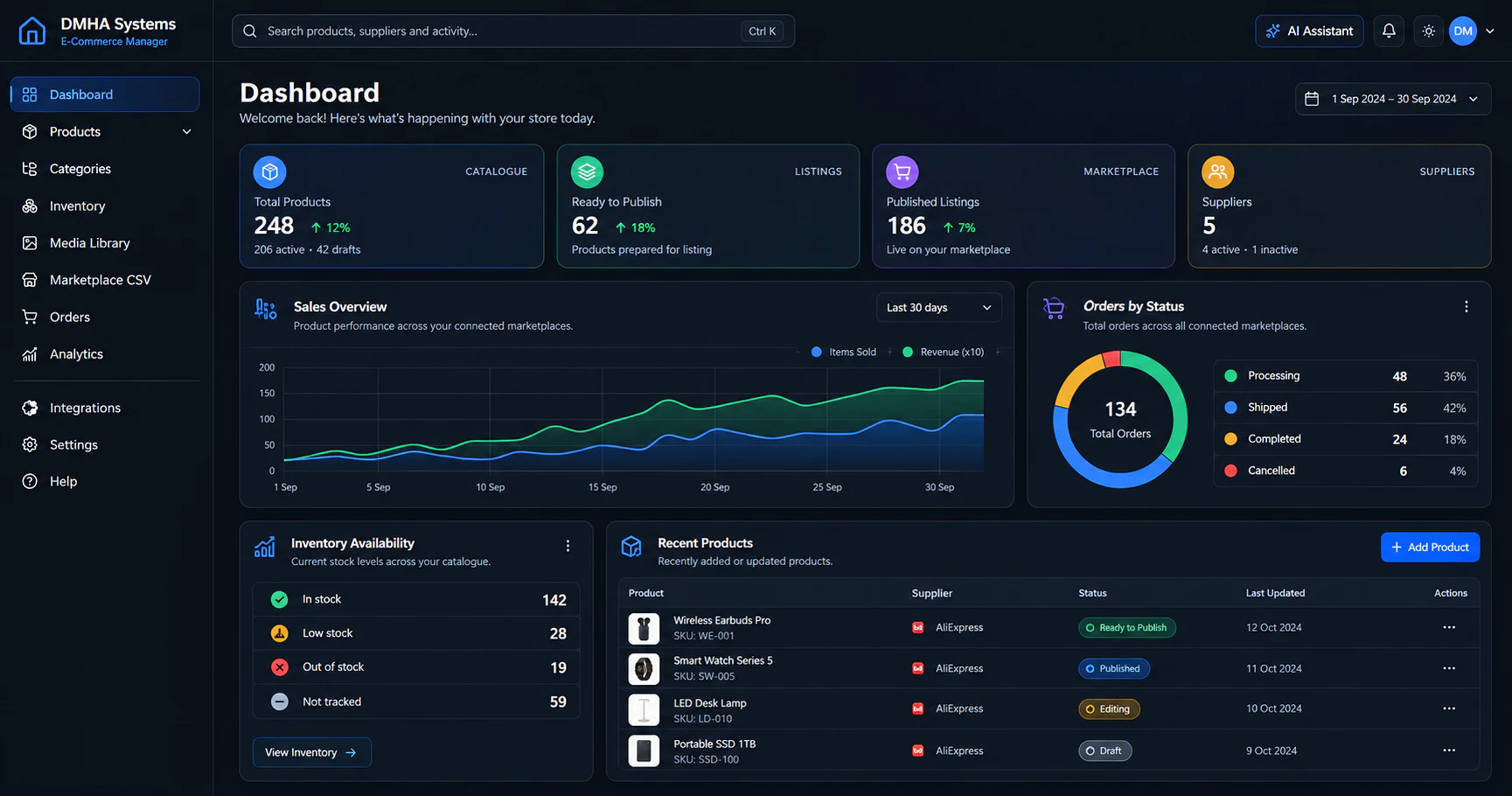
Task: Open the date range picker
Action: point(1392,99)
